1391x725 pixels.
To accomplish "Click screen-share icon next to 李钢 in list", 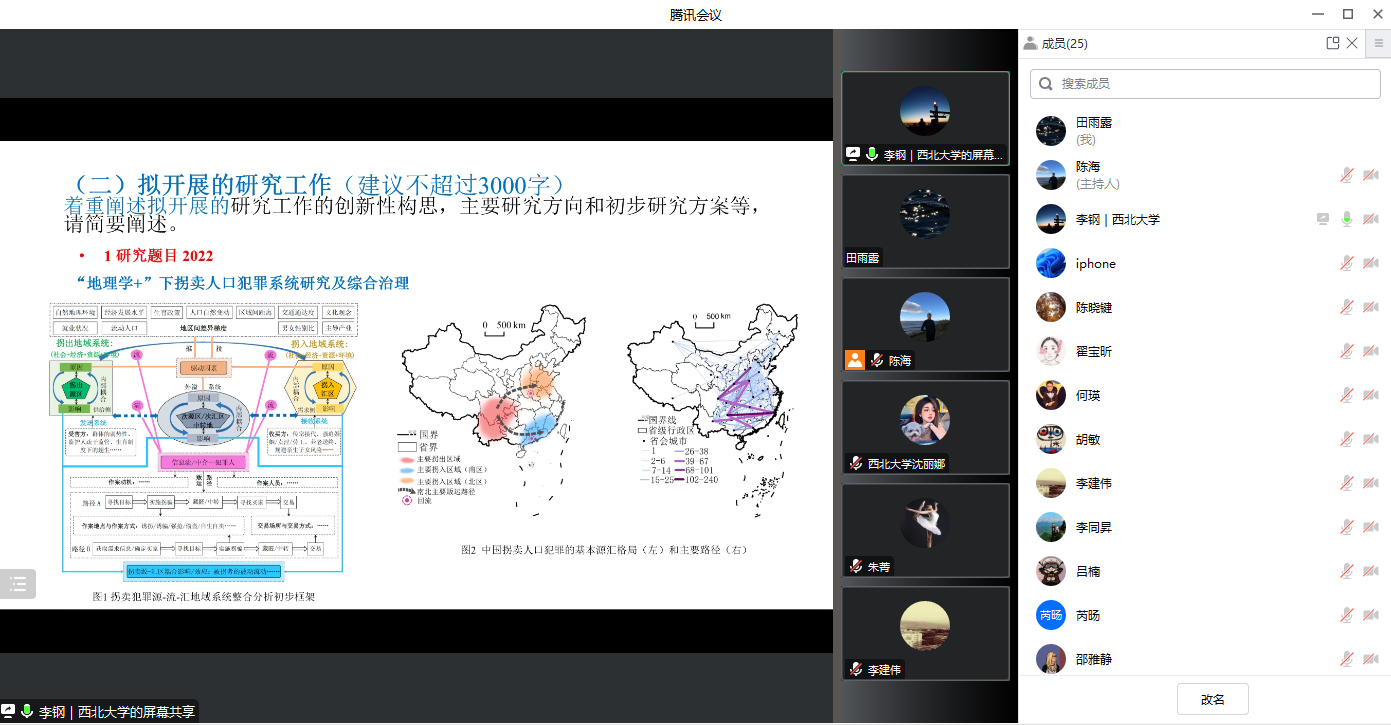I will point(1323,219).
